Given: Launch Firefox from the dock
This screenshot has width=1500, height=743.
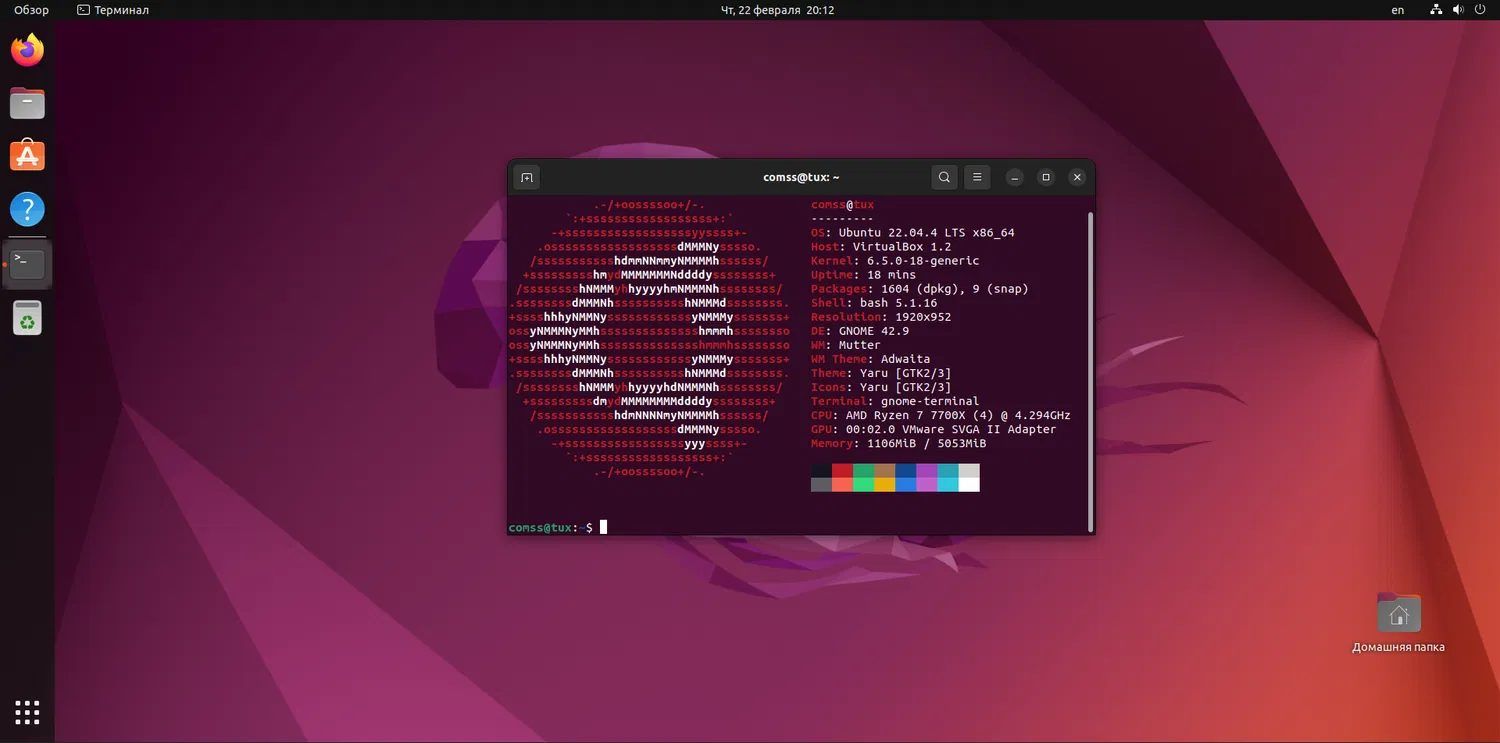Looking at the screenshot, I should (x=27, y=50).
